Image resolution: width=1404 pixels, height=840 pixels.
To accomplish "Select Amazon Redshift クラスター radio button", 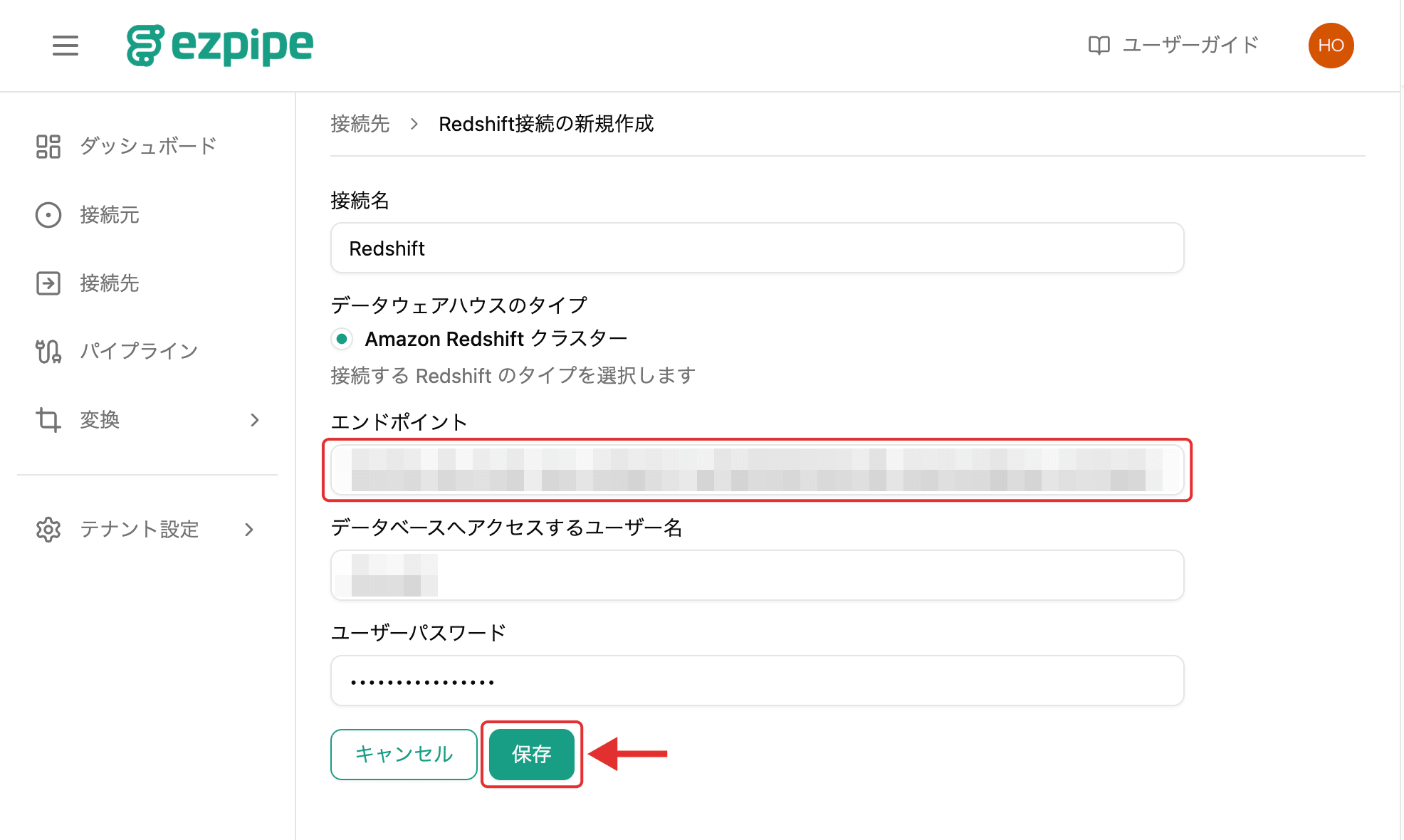I will [342, 339].
